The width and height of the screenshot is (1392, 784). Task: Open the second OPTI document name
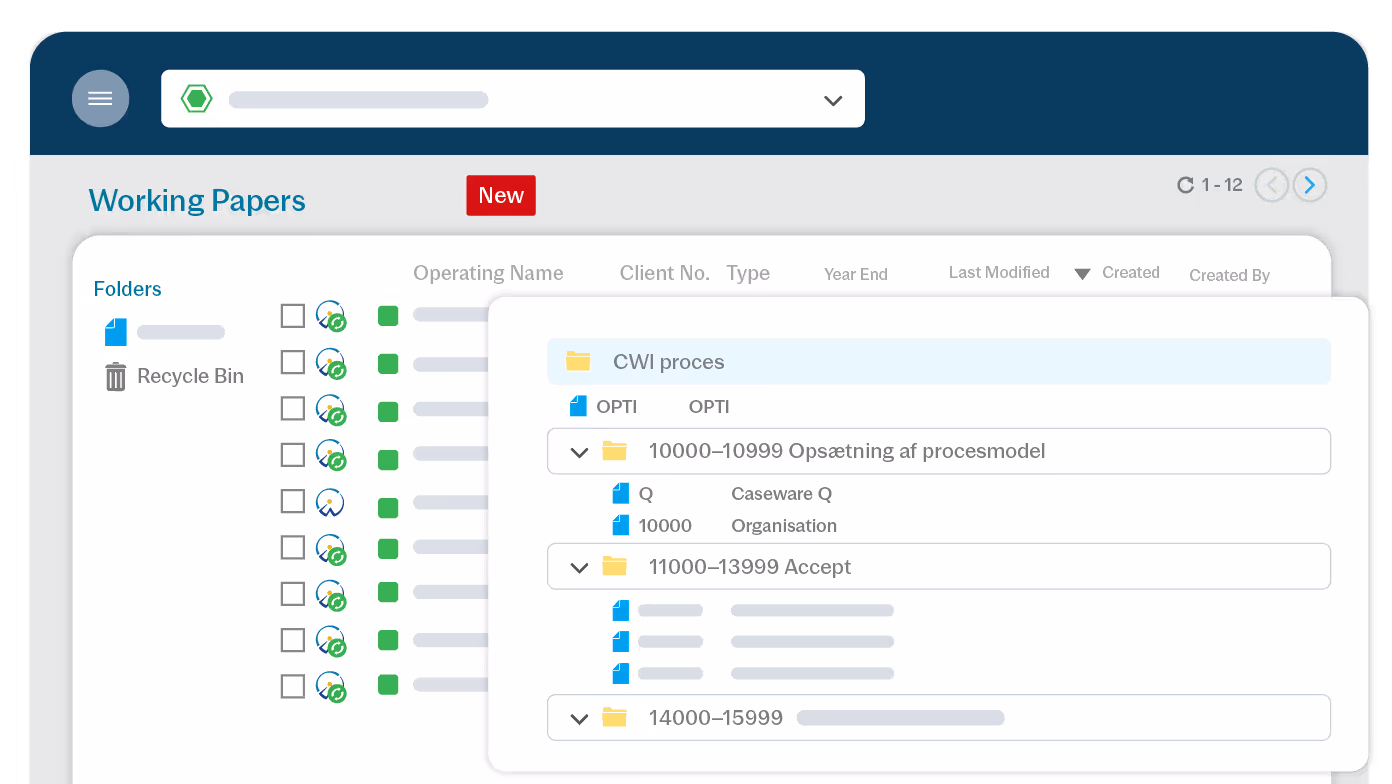[x=709, y=407]
